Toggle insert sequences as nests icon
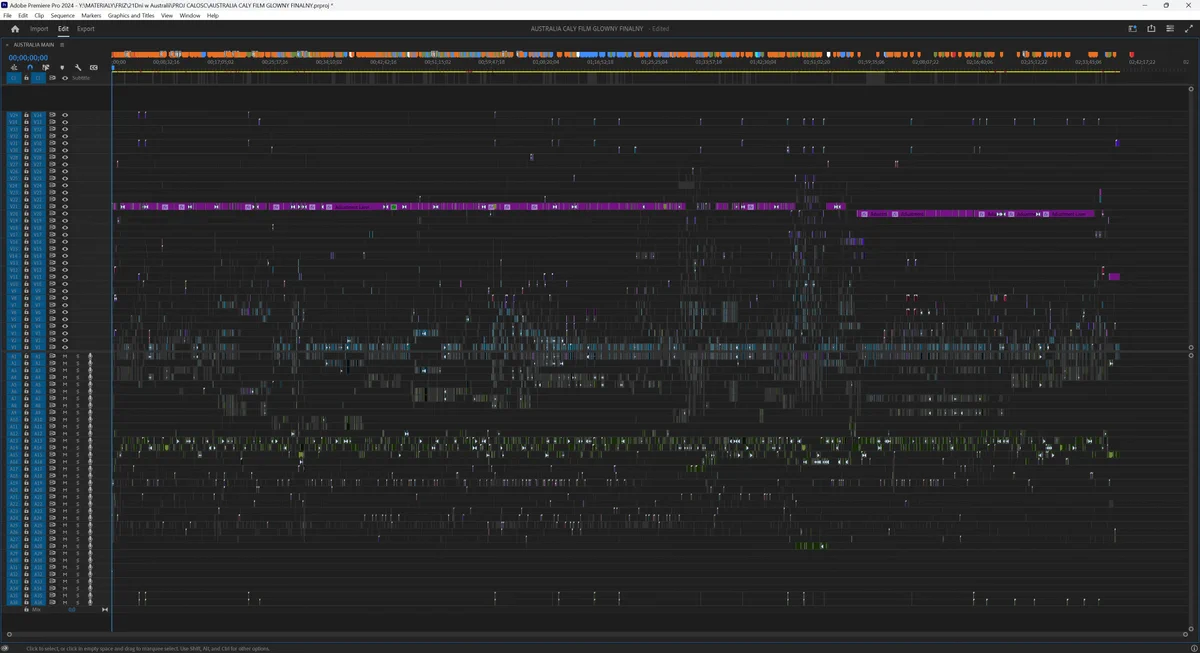The width and height of the screenshot is (1200, 653). [14, 68]
